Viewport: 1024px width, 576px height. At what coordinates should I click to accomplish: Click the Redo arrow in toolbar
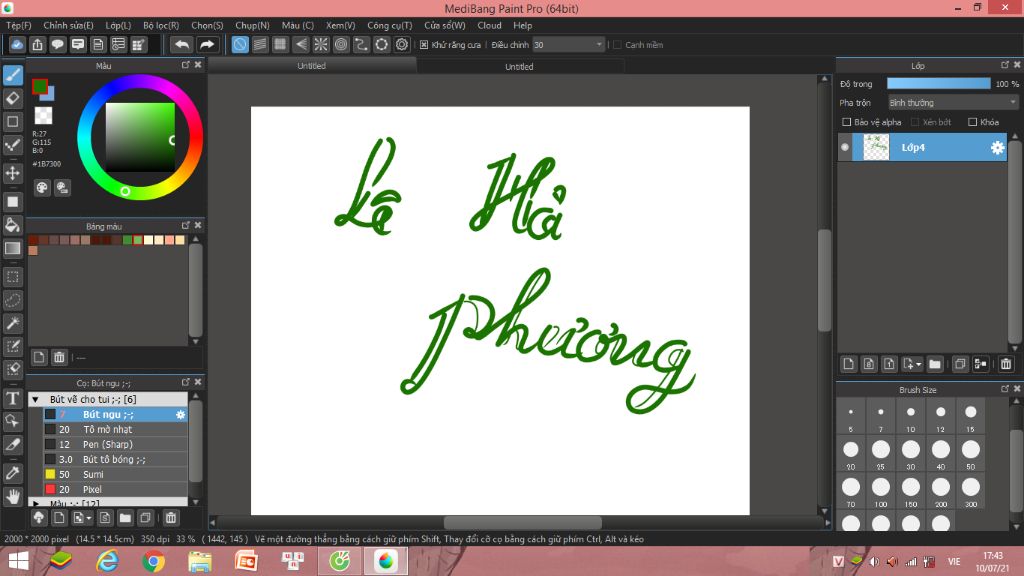pyautogui.click(x=206, y=44)
